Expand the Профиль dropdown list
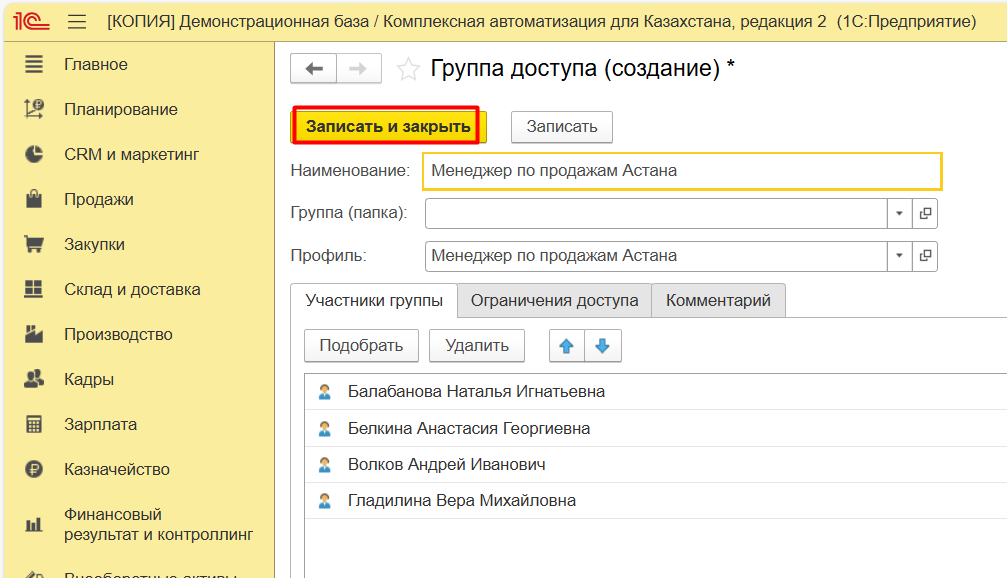The width and height of the screenshot is (1007, 578). [899, 256]
